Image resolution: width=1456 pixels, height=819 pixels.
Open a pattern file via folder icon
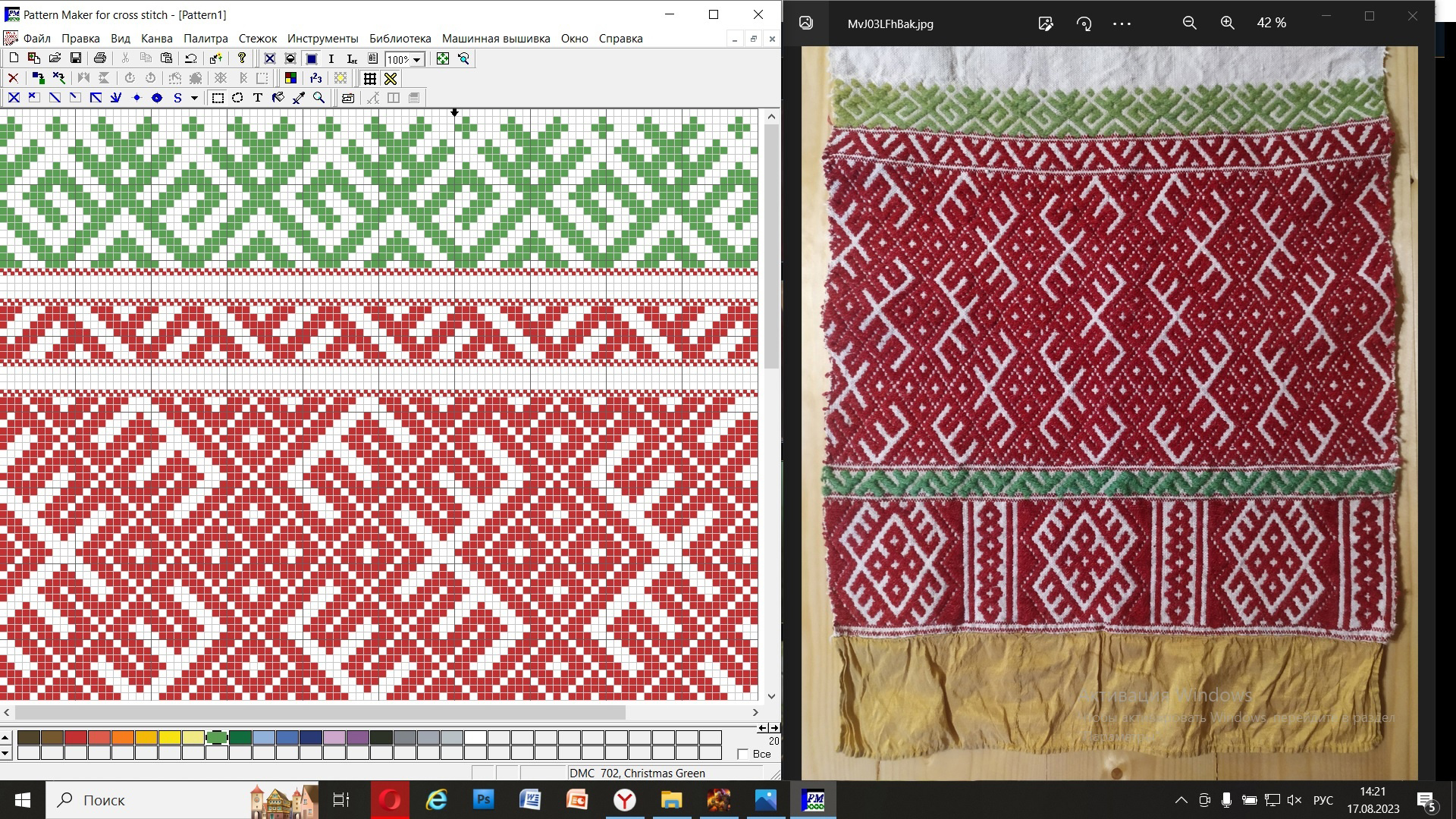coord(55,58)
